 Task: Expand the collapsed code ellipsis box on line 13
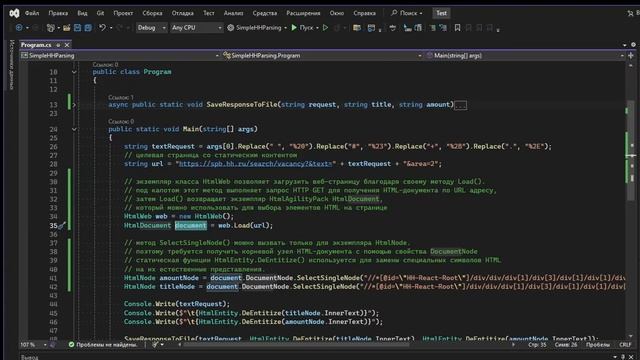(460, 105)
